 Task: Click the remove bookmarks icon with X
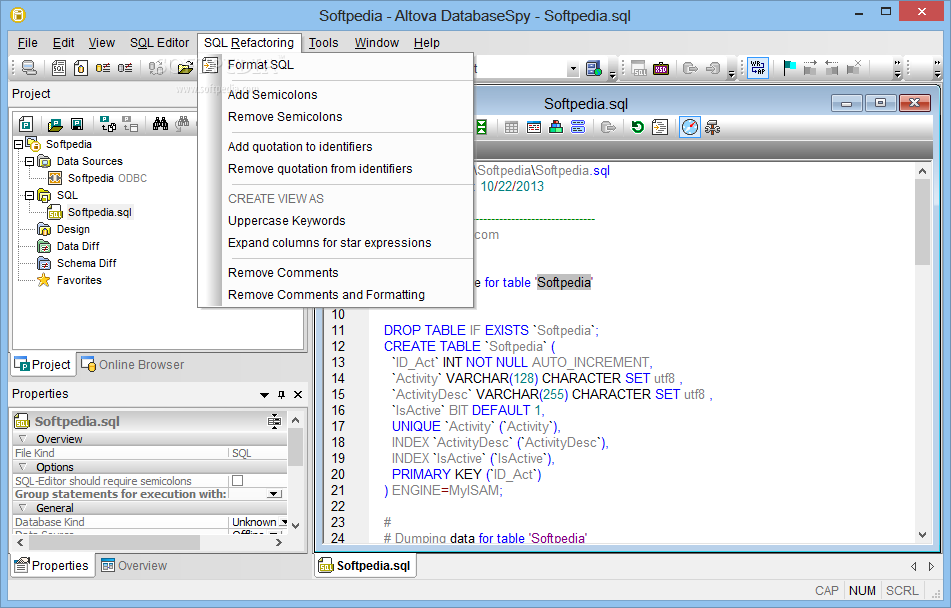pos(853,68)
